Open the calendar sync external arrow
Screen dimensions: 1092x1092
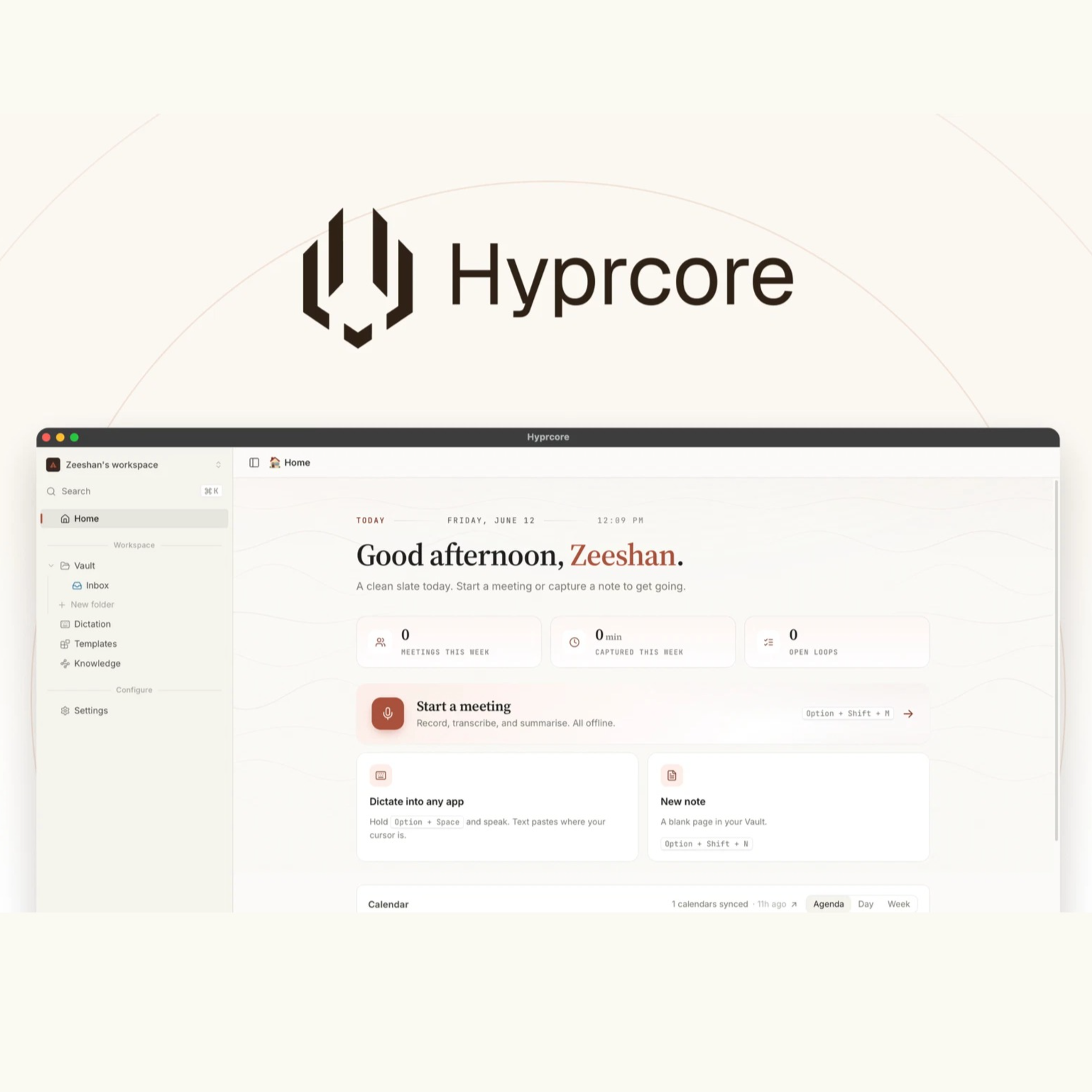tap(794, 905)
